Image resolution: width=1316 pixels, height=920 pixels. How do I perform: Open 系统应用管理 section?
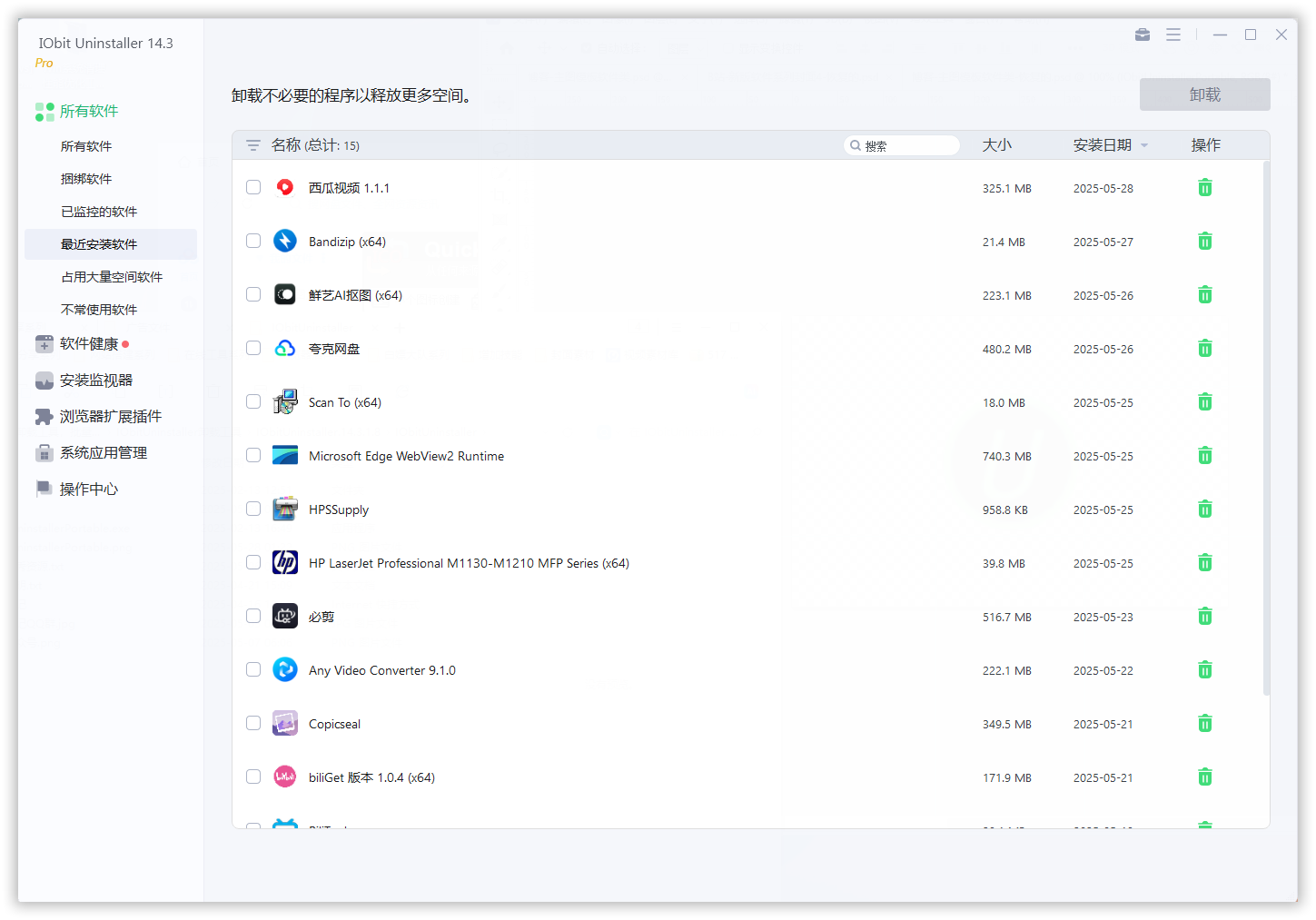tap(91, 453)
